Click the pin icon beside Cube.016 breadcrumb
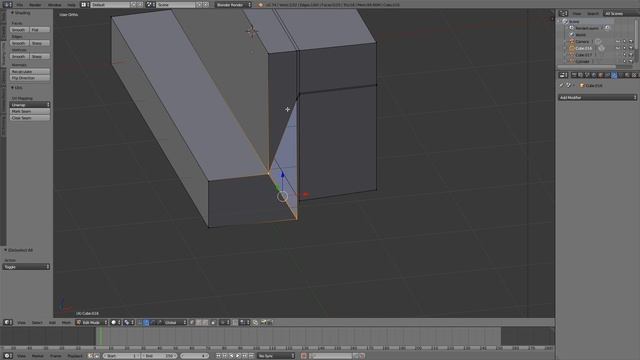The width and height of the screenshot is (640, 360). [x=561, y=85]
